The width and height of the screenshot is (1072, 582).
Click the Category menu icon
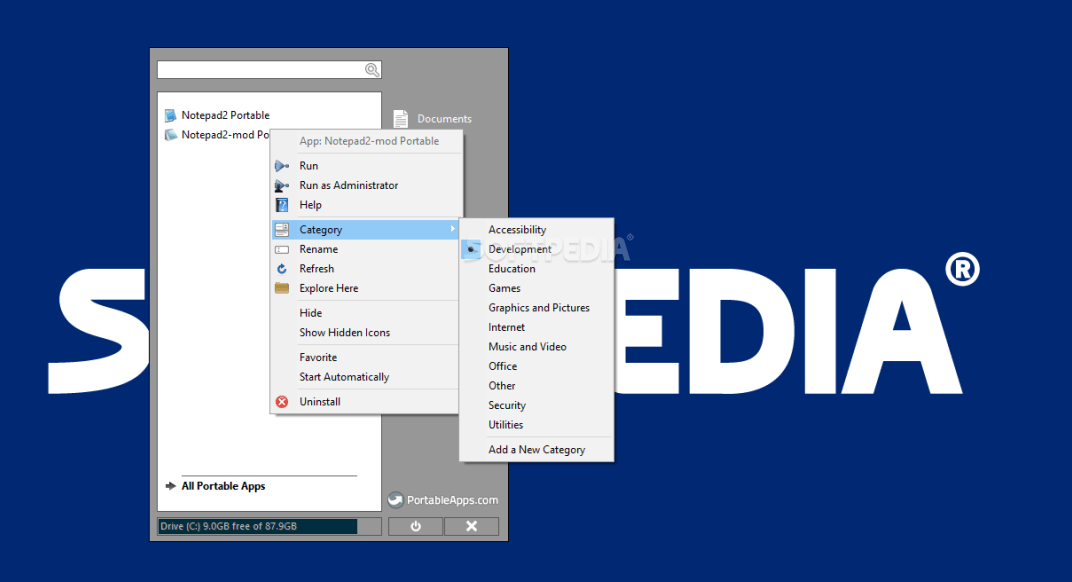(282, 230)
